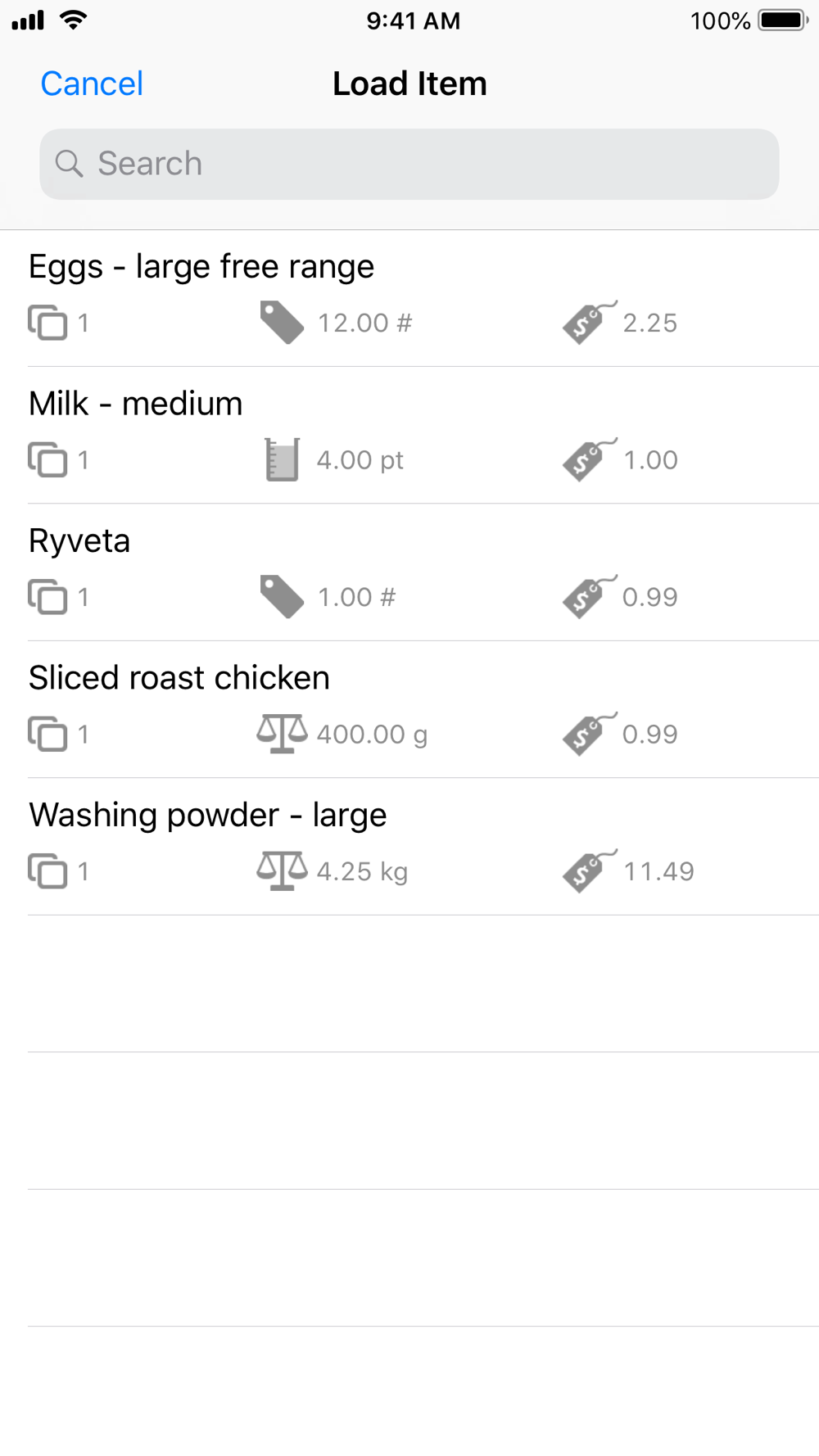Select the Eggs - large free range item

click(x=409, y=298)
